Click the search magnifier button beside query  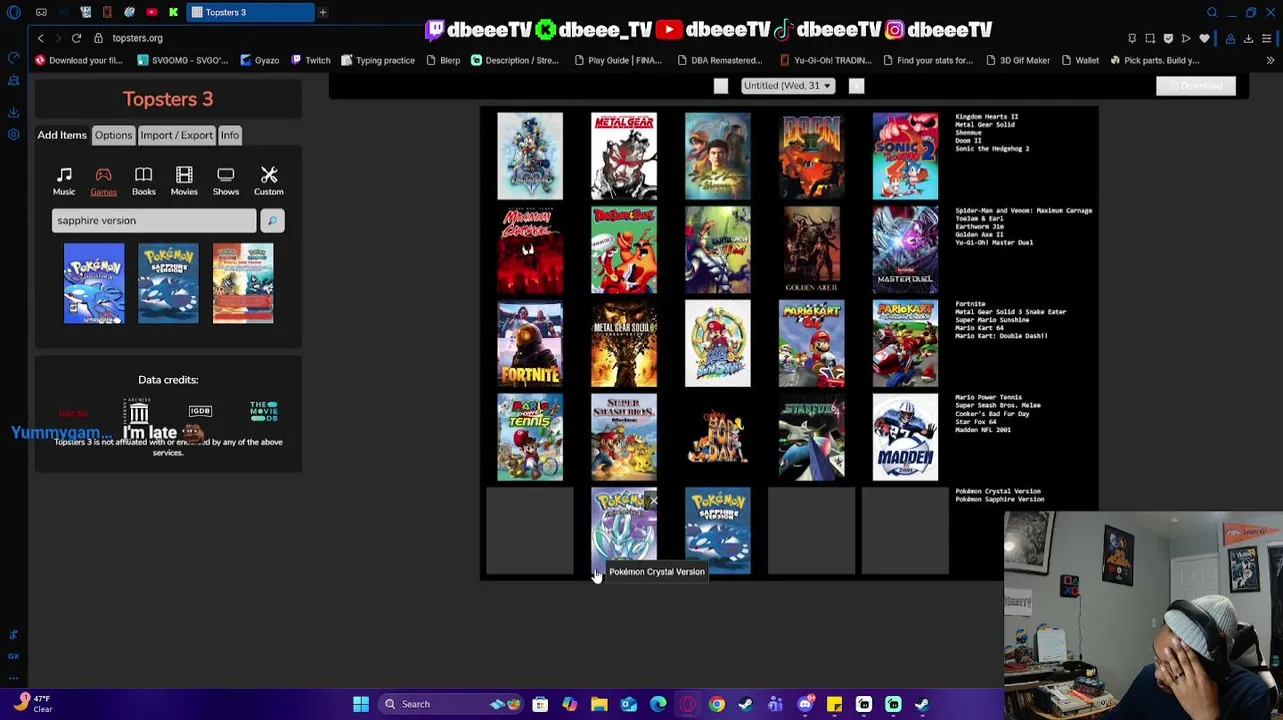tap(272, 221)
